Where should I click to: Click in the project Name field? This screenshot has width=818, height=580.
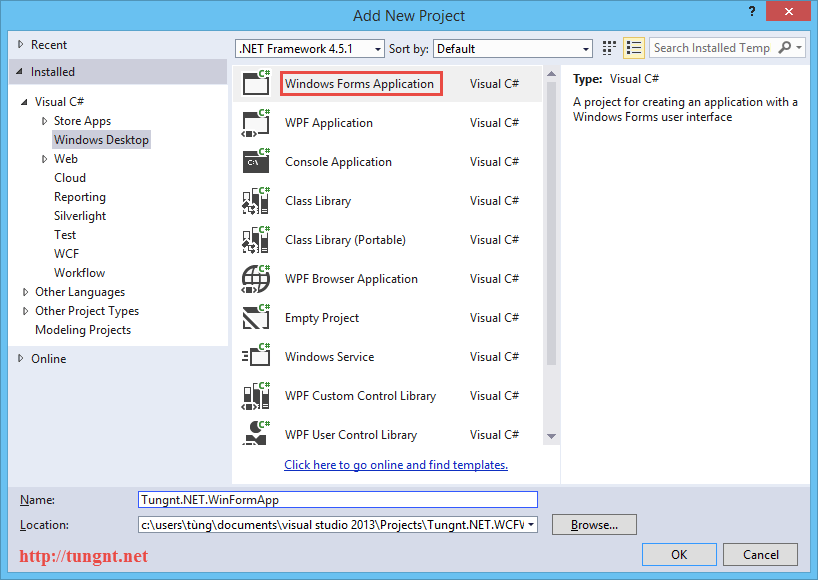point(338,500)
